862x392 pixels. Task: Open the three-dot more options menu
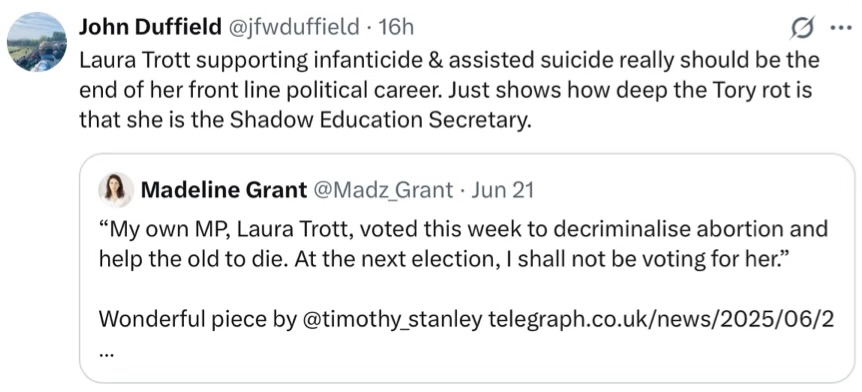840,29
